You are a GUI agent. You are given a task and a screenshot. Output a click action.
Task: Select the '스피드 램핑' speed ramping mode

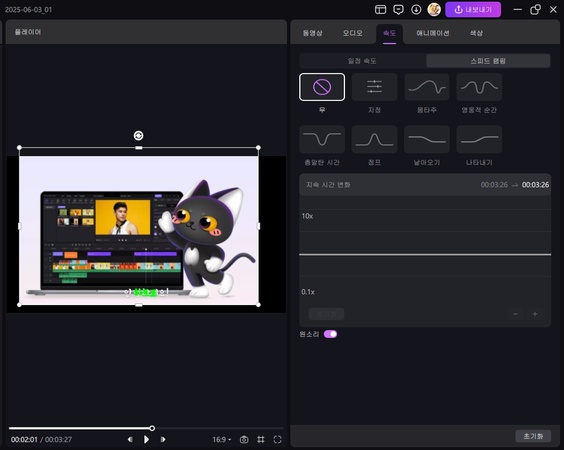click(488, 61)
